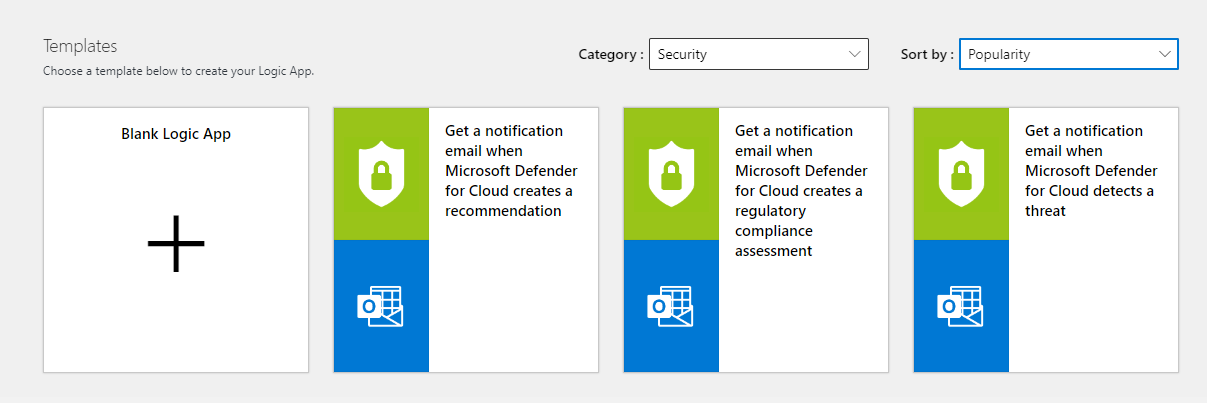Click "Choose a template below" instruction text
1207x403 pixels.
[x=178, y=72]
